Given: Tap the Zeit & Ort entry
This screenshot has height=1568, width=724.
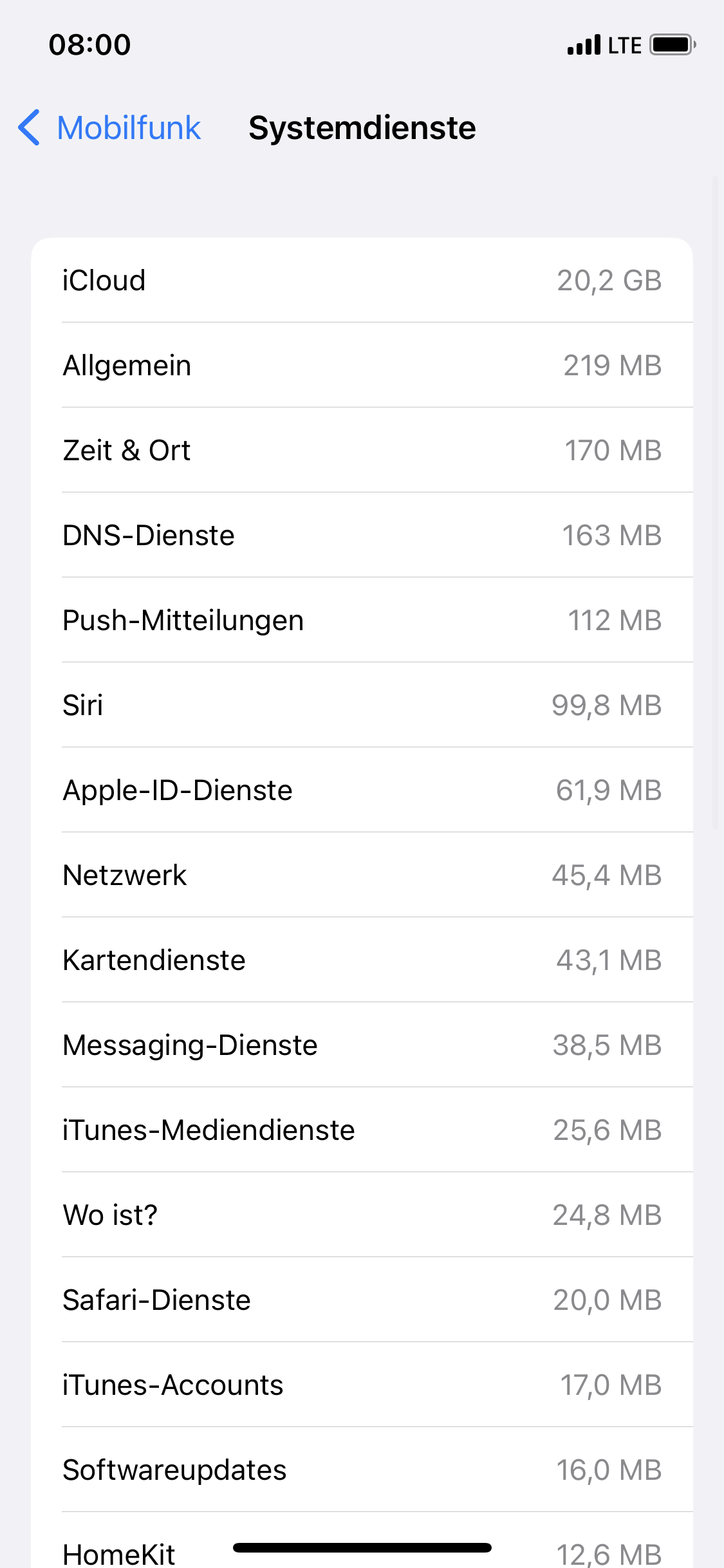Looking at the screenshot, I should tap(362, 451).
